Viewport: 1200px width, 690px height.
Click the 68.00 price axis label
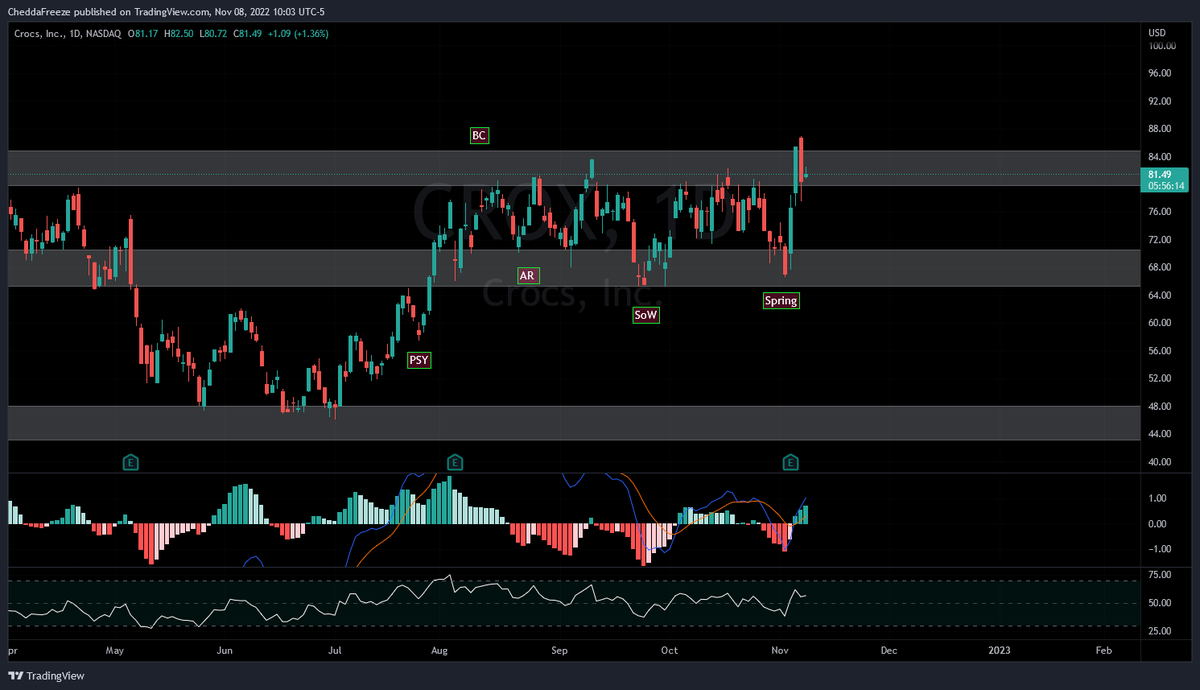[1160, 268]
